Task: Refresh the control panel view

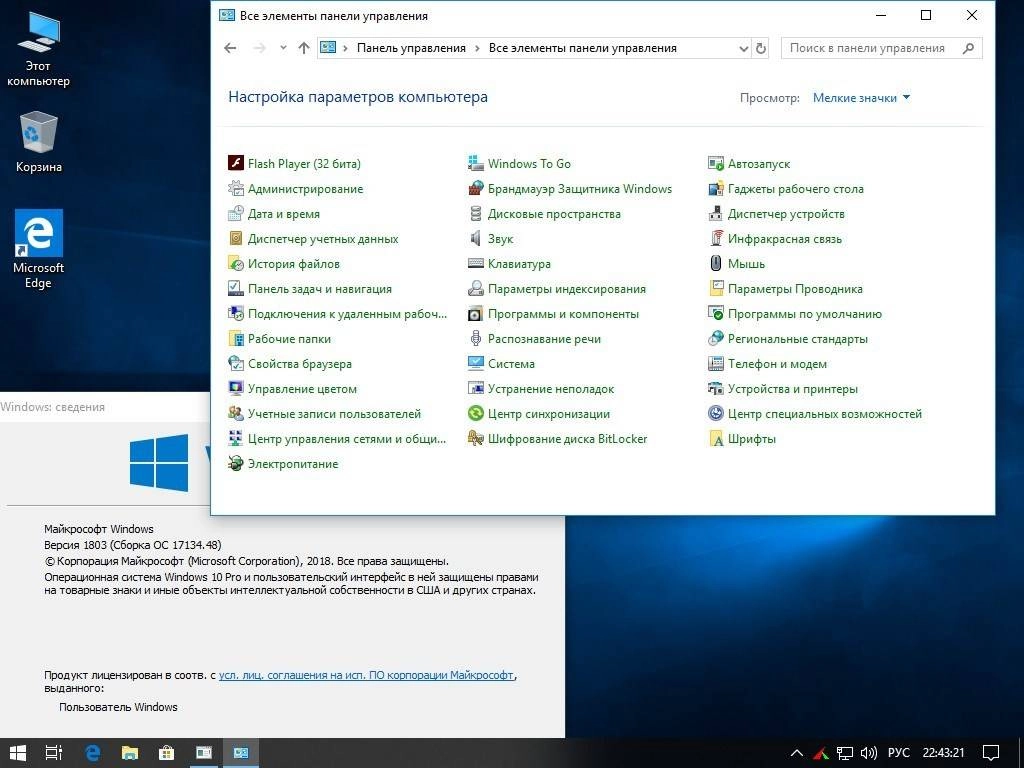Action: [761, 48]
